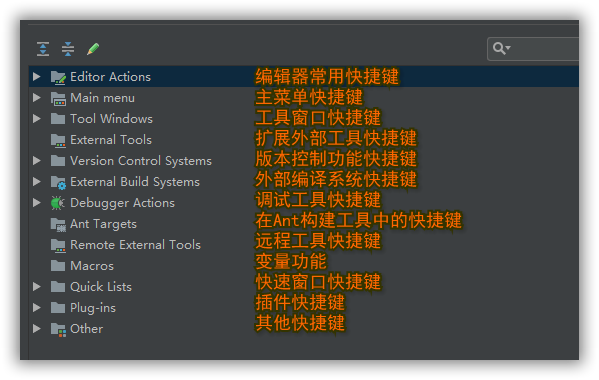Screen dimensions: 599x380
Task: Click the Collapse All toolbar icon
Action: tap(68, 49)
